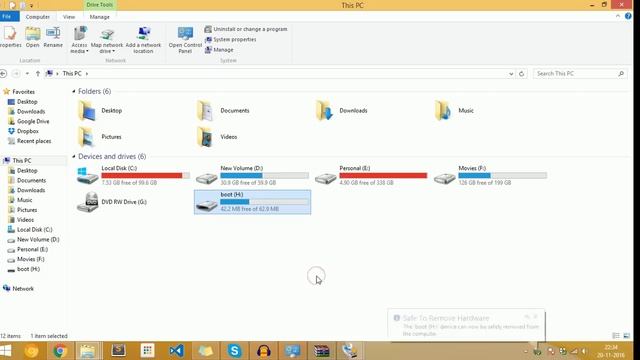This screenshot has height=360, width=640.
Task: Go back with the Back arrow
Action: 3,73
